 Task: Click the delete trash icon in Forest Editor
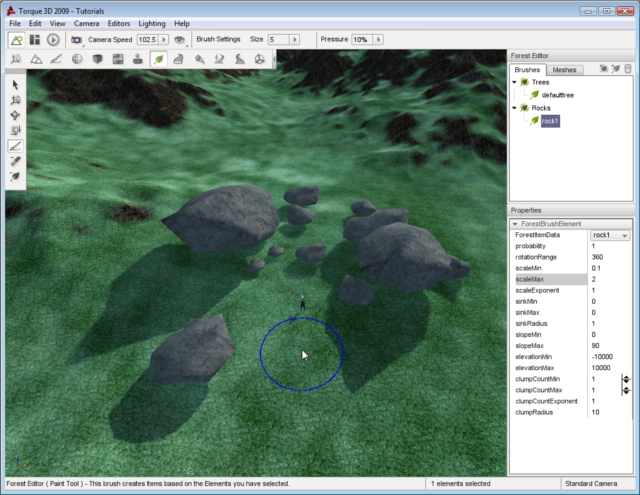[x=628, y=69]
